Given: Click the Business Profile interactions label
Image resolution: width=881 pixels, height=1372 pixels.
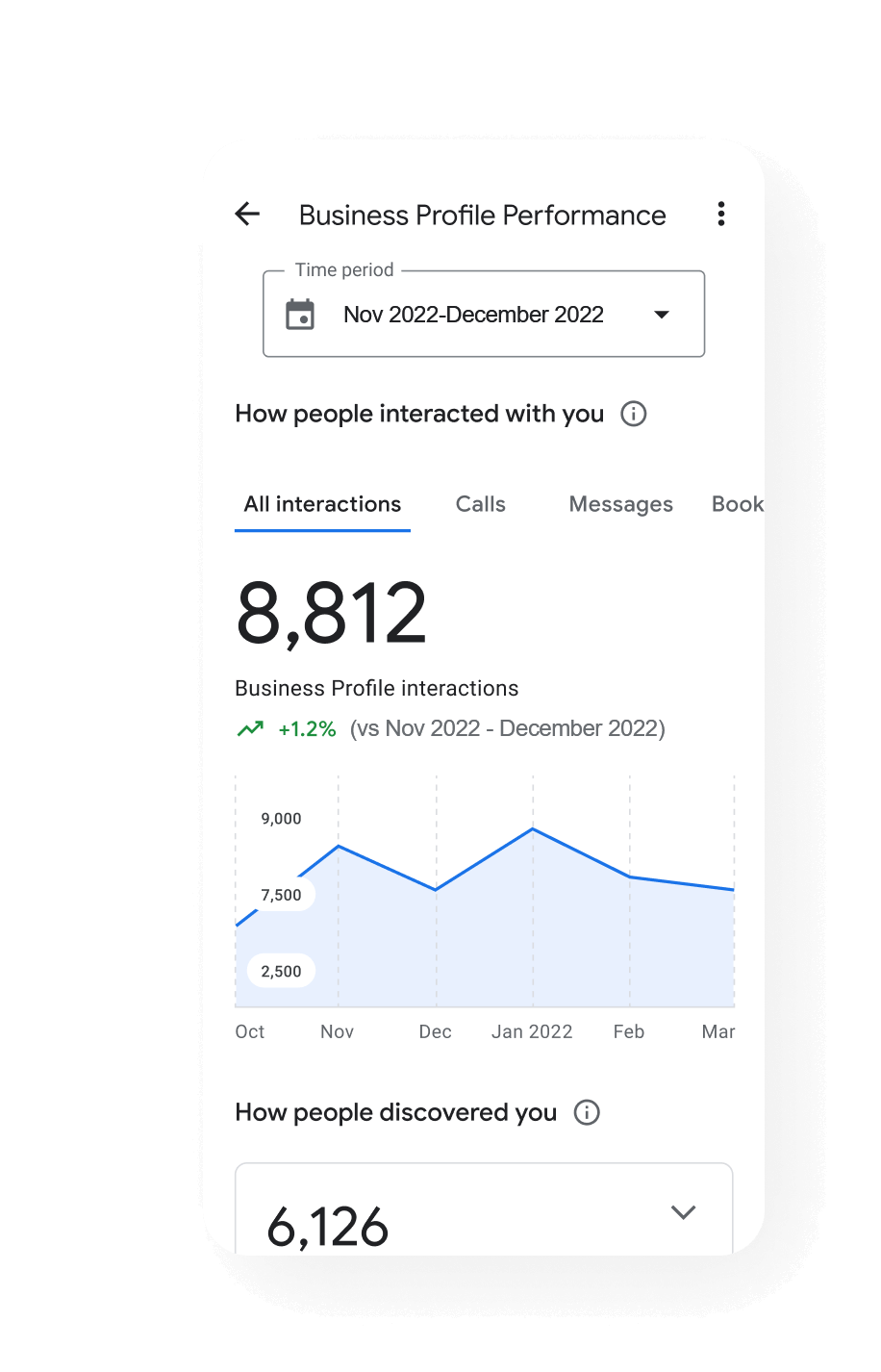Looking at the screenshot, I should (376, 688).
